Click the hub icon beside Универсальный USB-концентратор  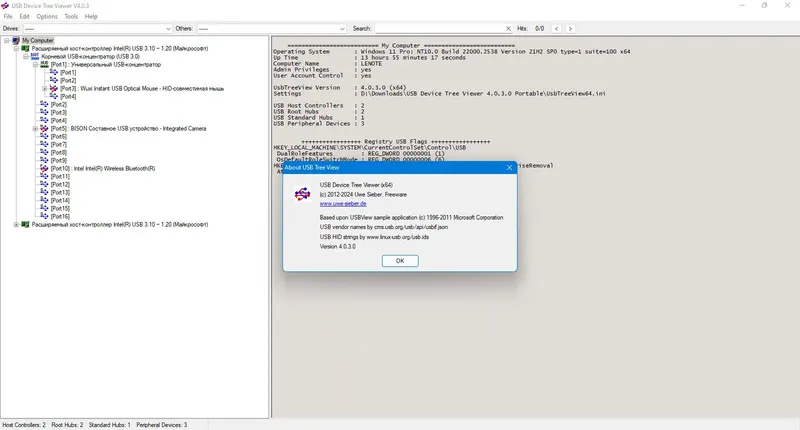[x=44, y=64]
